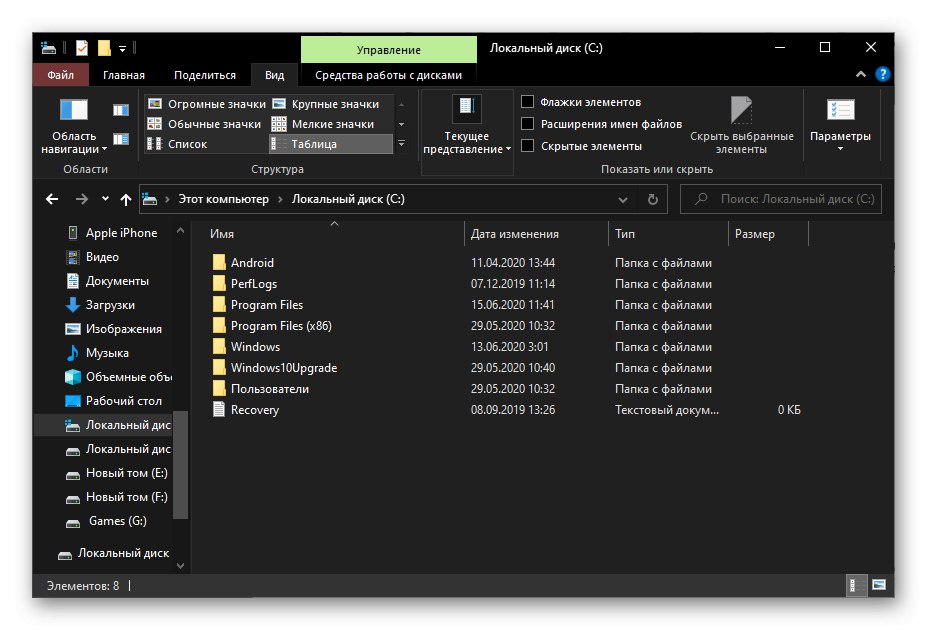
Task: Navigate up one folder level with the up arrow
Action: pyautogui.click(x=124, y=199)
